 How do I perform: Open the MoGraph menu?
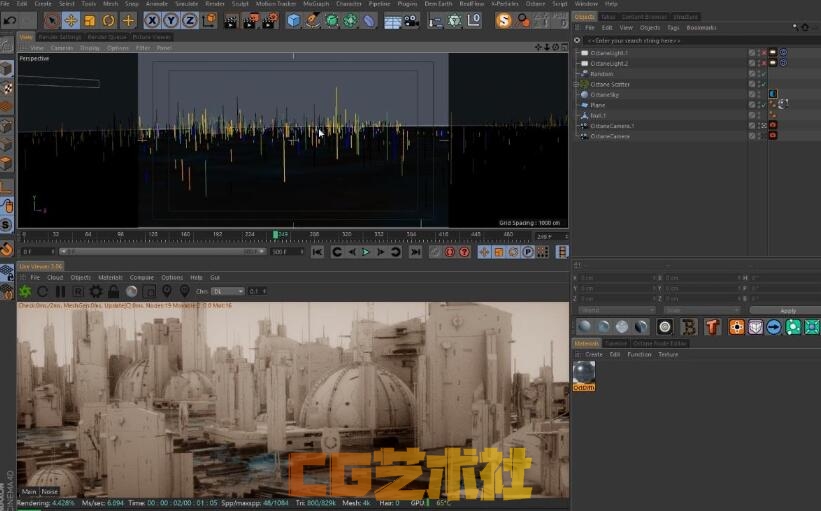point(316,4)
